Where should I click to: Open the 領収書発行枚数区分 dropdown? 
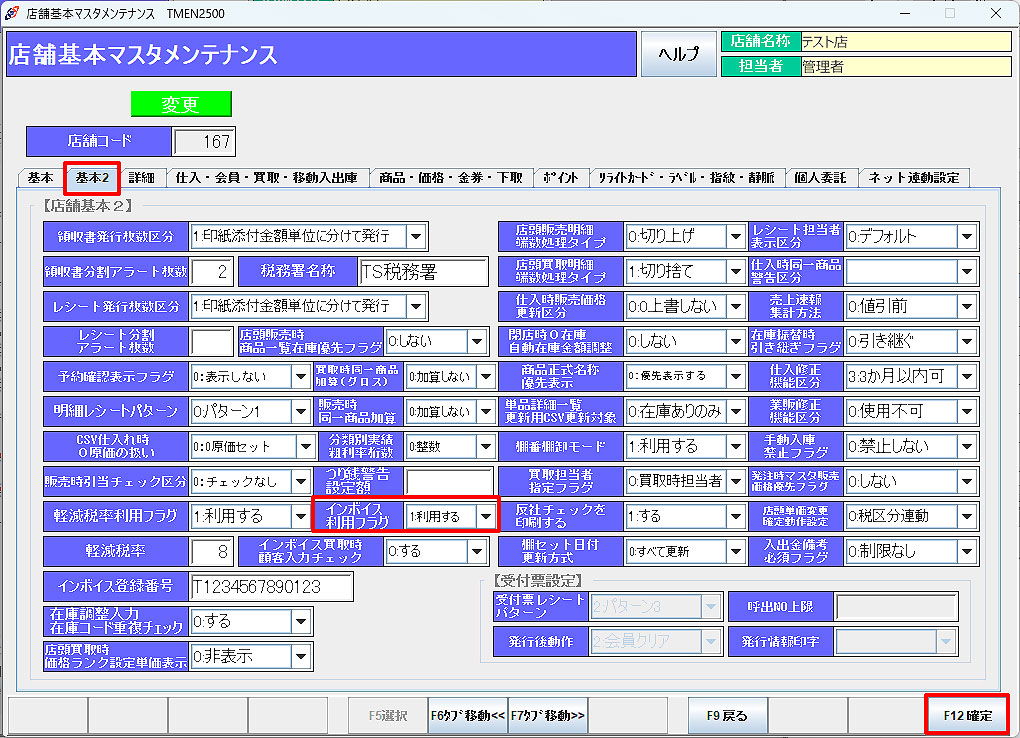416,237
